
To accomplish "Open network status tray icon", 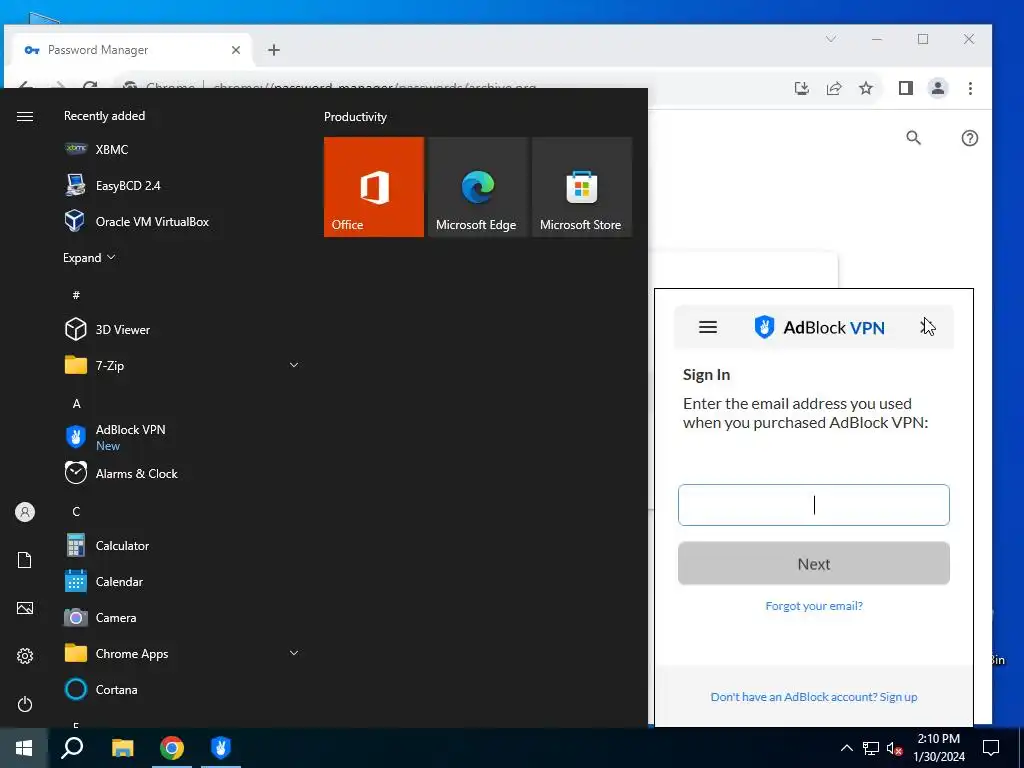I will click(x=871, y=748).
